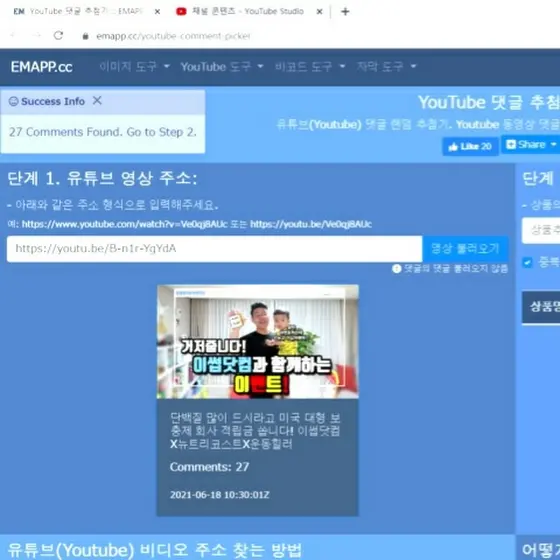Click the padlock site info icon
The width and height of the screenshot is (560, 560).
(85, 36)
